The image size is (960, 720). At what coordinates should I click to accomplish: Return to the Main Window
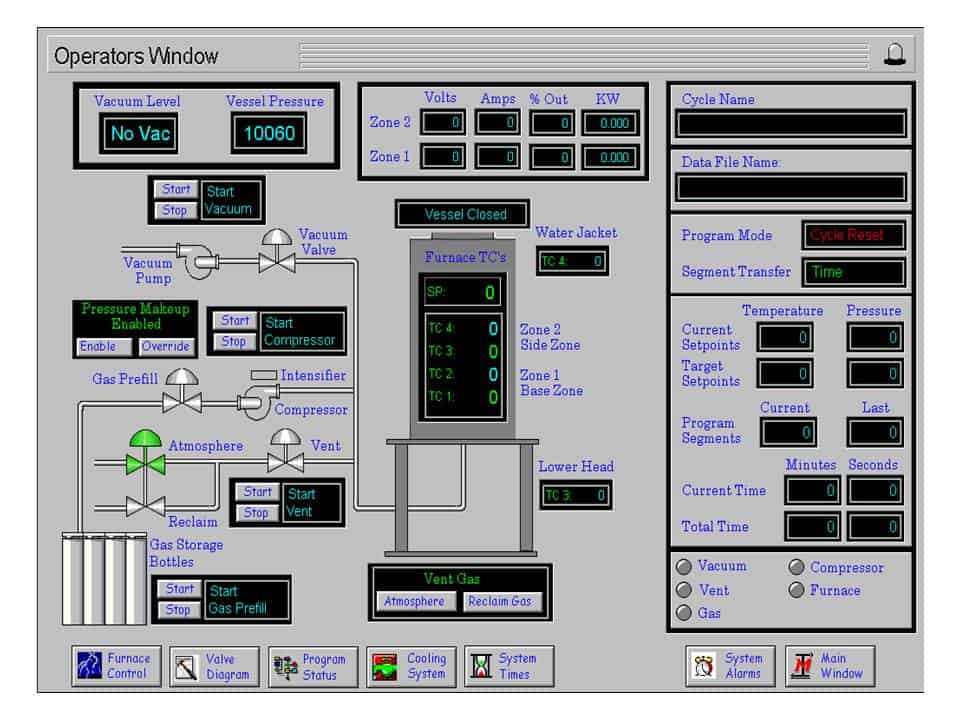(x=829, y=666)
